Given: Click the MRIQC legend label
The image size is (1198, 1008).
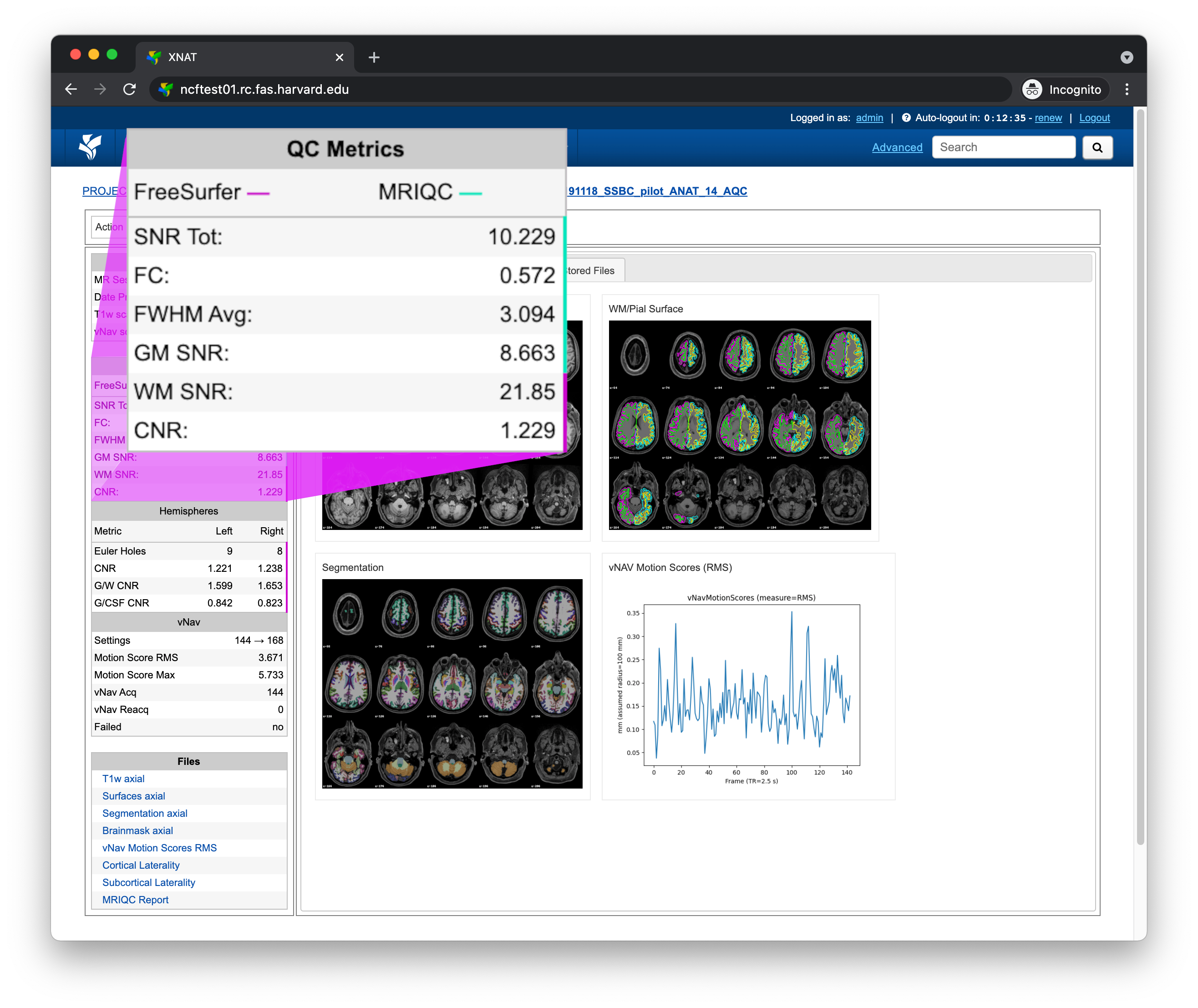Looking at the screenshot, I should pyautogui.click(x=415, y=192).
